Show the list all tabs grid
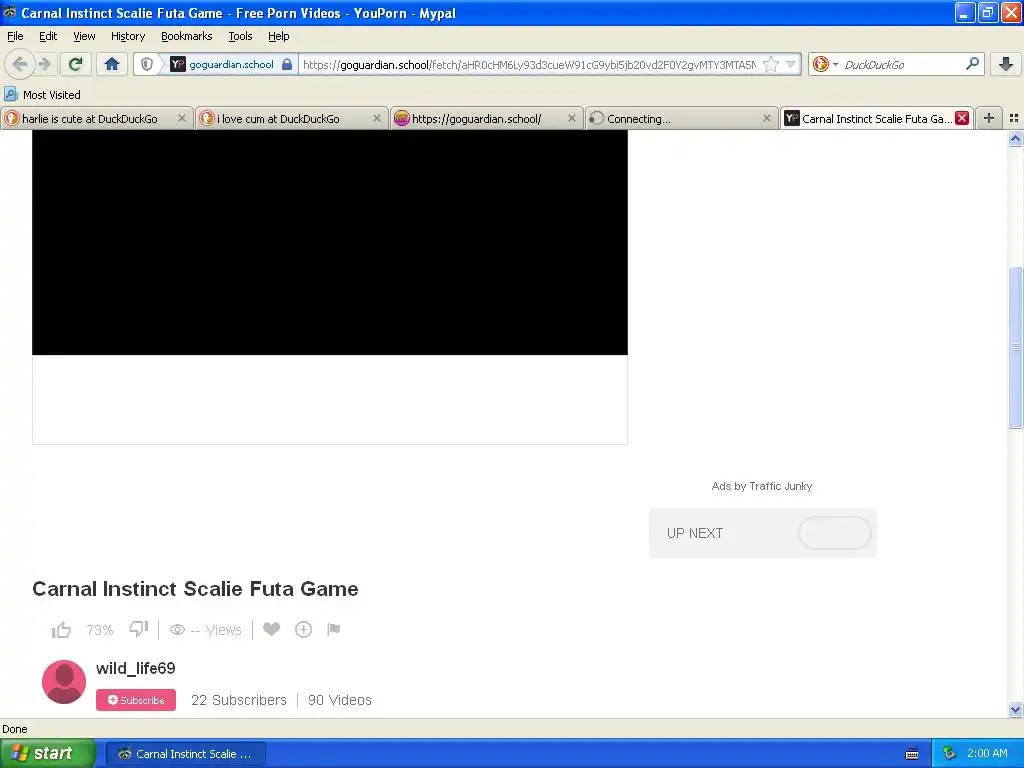Screen dimensions: 1024x768 point(1014,118)
